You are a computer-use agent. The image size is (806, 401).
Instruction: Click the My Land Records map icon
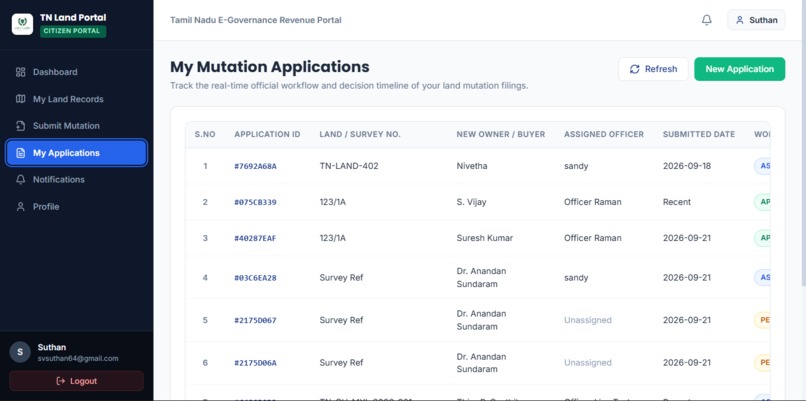[21, 99]
